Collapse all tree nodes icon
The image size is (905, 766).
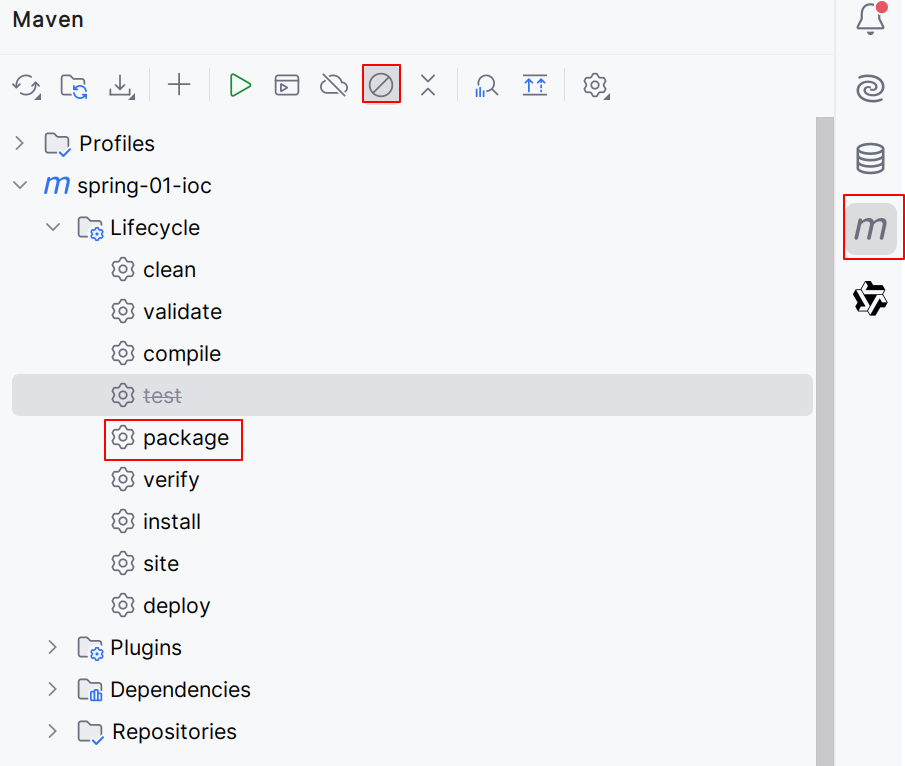[428, 85]
